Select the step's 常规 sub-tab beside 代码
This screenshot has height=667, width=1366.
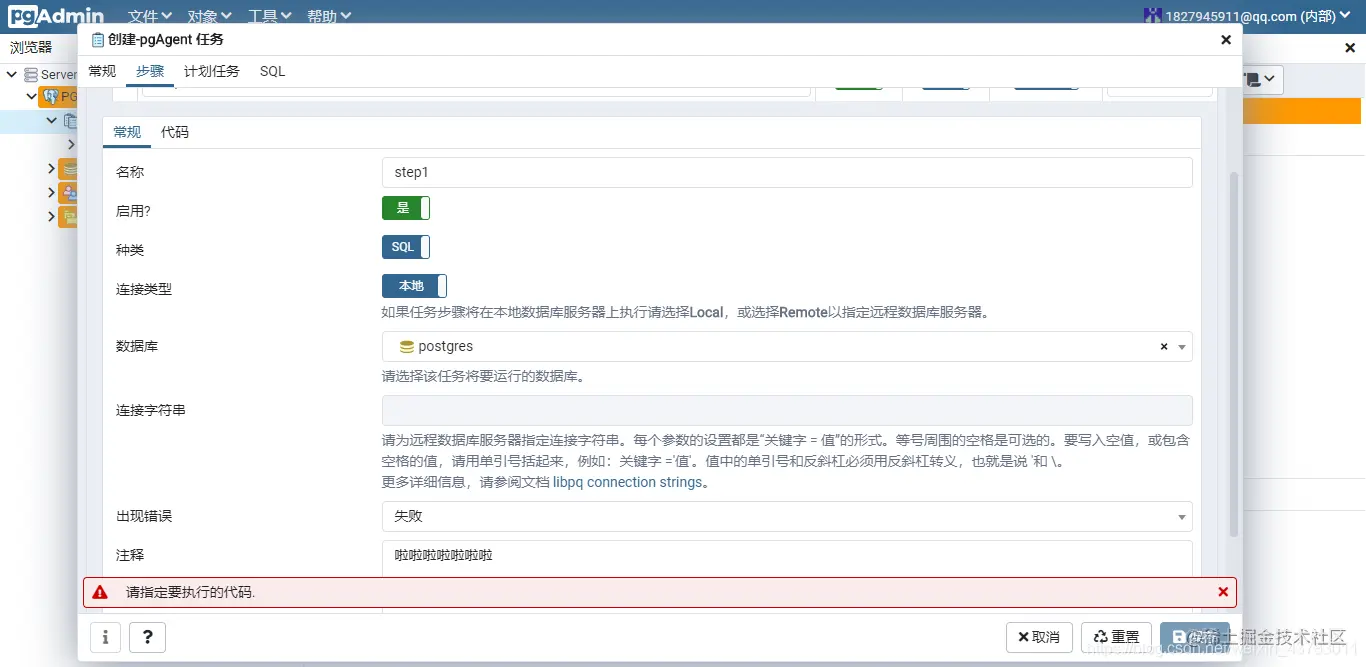click(x=127, y=132)
